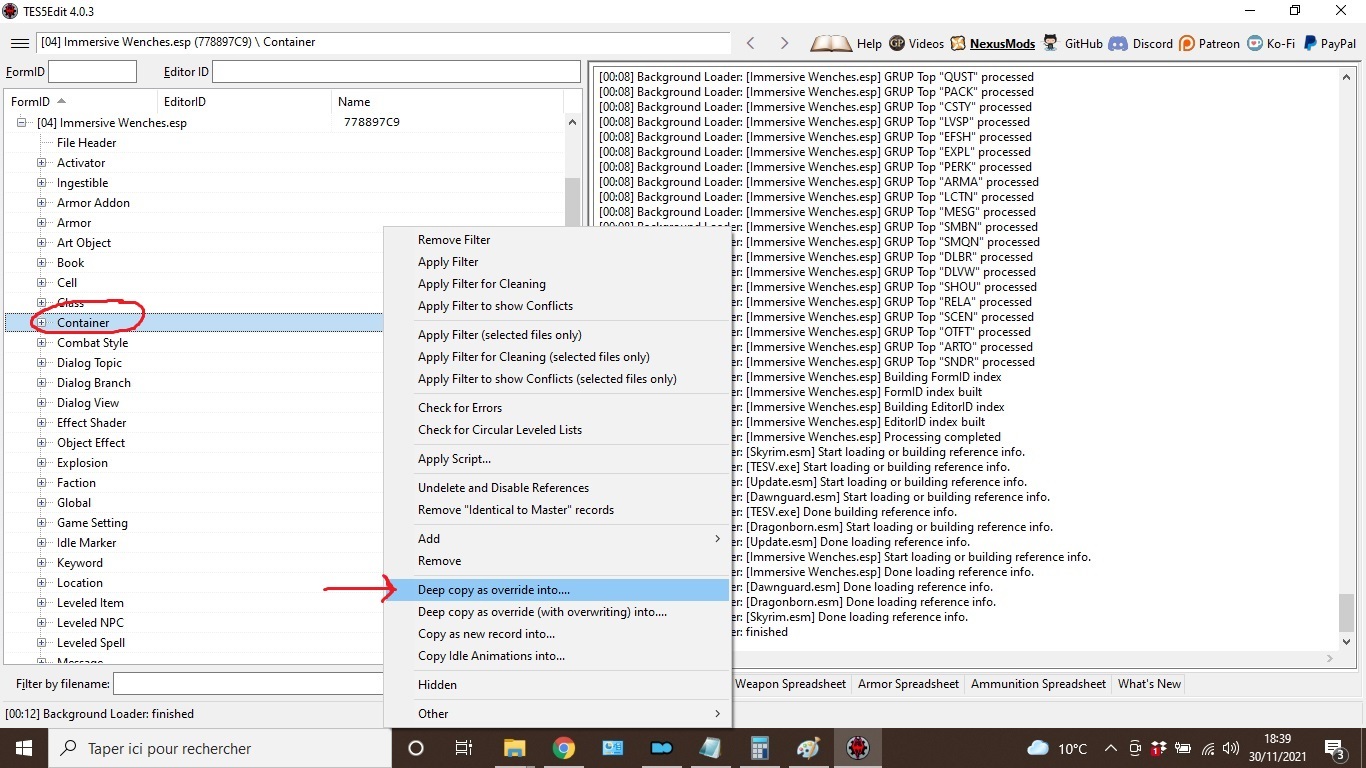Open the Patreon button
The image size is (1366, 768).
tap(1209, 43)
